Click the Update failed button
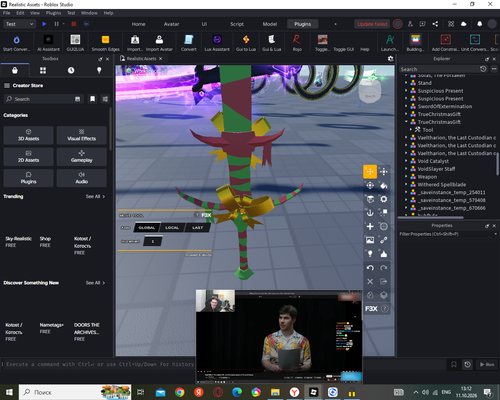500x400 pixels. (x=372, y=24)
